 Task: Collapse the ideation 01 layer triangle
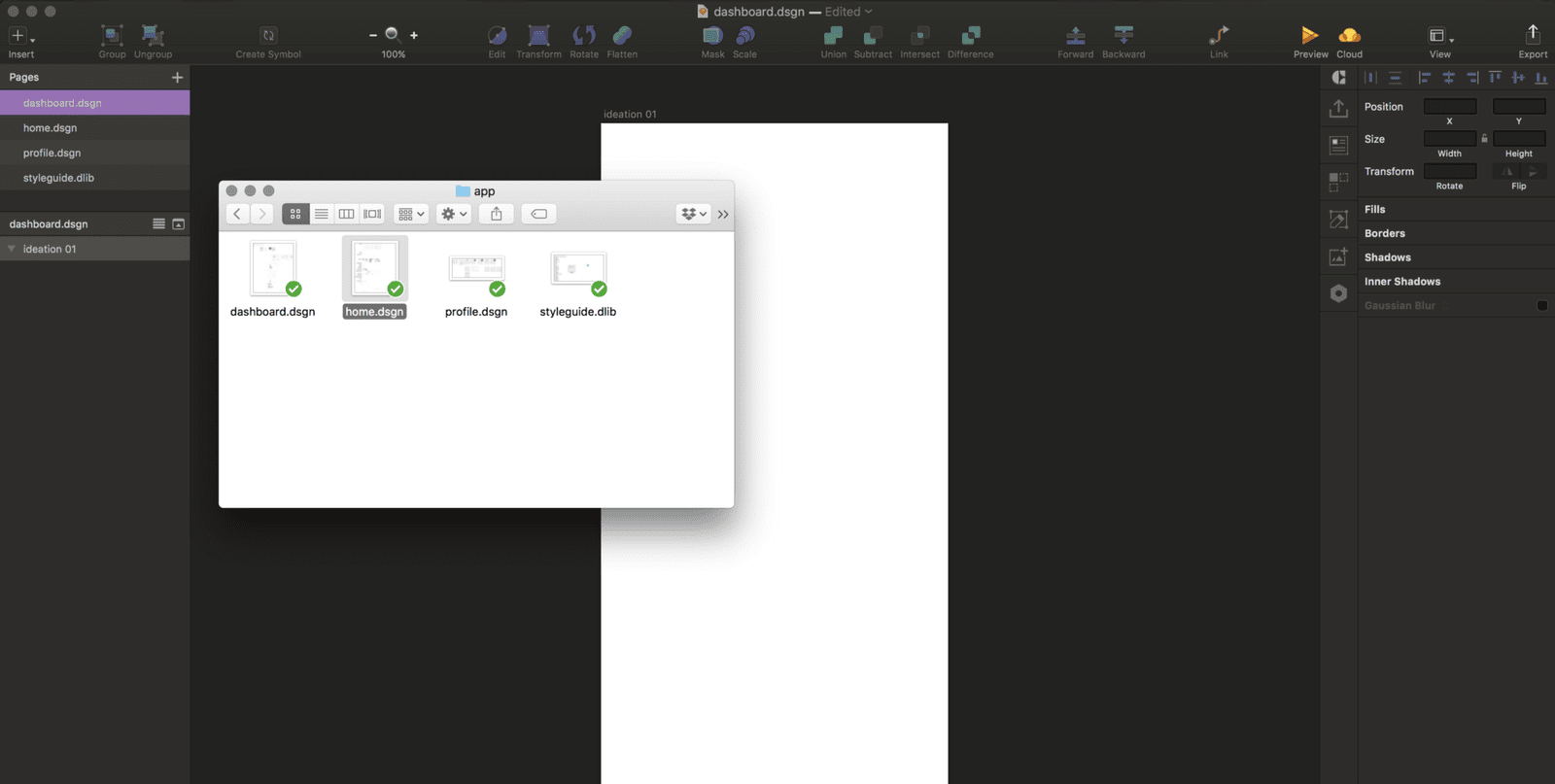pyautogui.click(x=12, y=249)
